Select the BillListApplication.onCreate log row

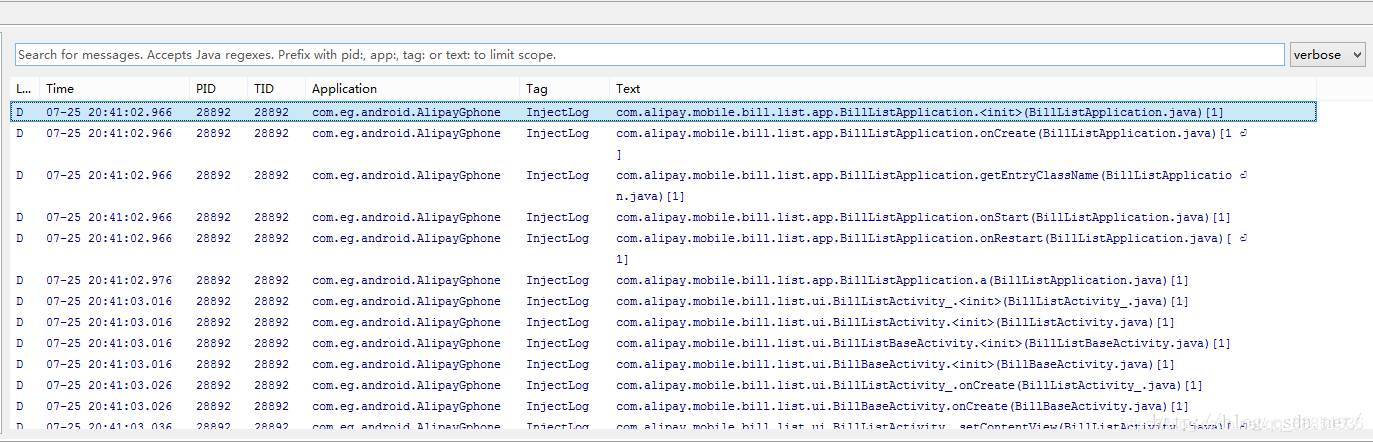click(x=663, y=144)
